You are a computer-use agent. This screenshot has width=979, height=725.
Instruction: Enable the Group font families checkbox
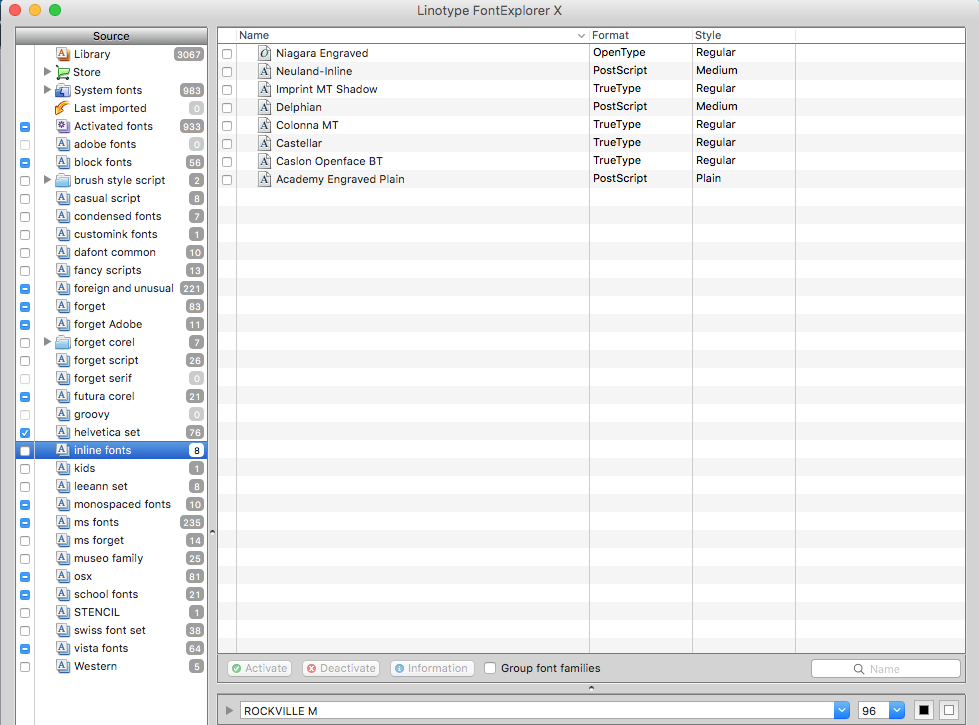[490, 668]
